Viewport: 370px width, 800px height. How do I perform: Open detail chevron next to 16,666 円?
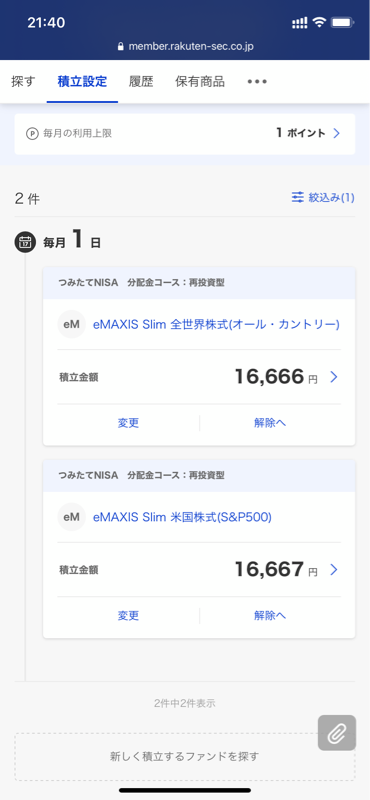tap(334, 377)
